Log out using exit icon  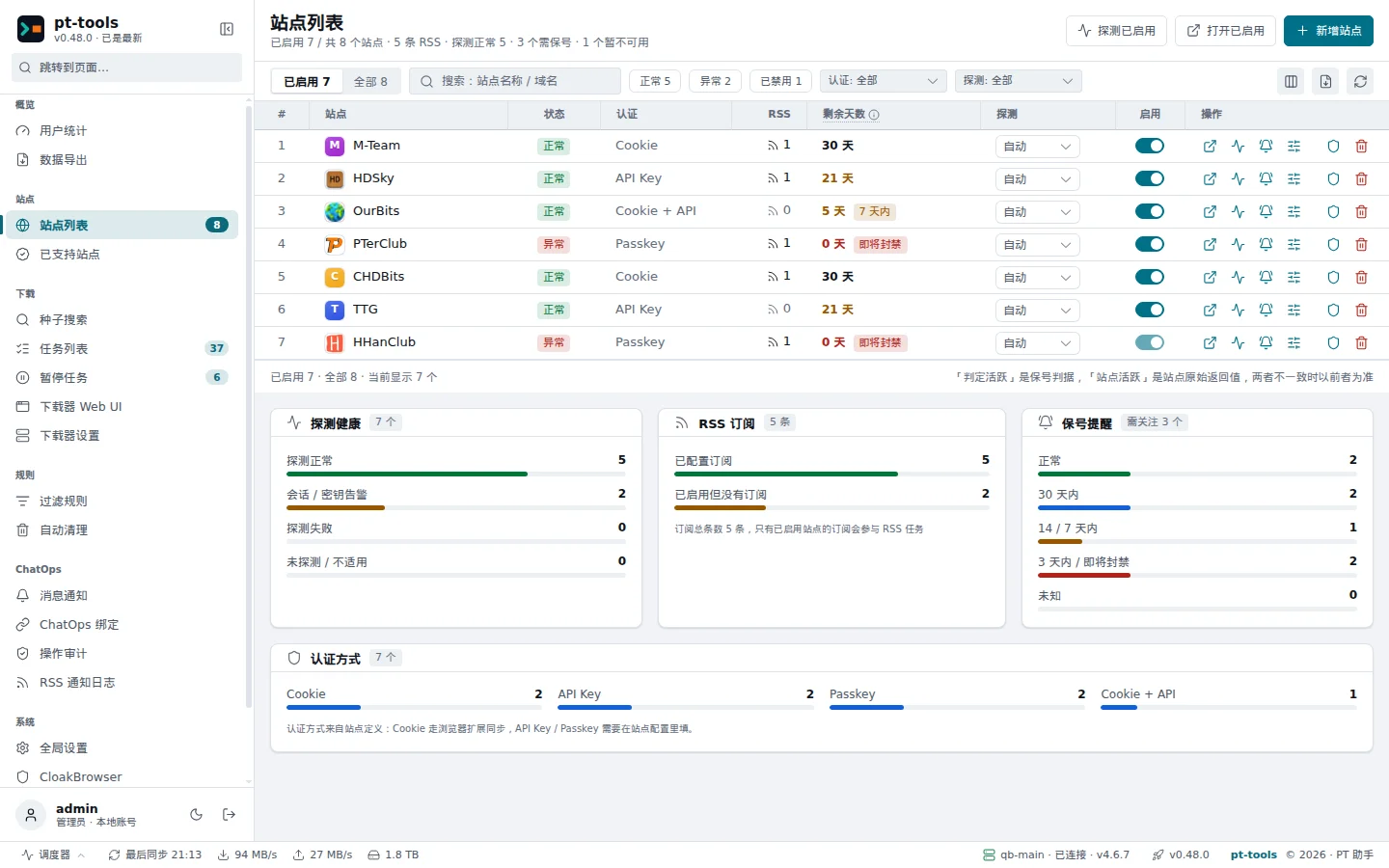(x=229, y=815)
